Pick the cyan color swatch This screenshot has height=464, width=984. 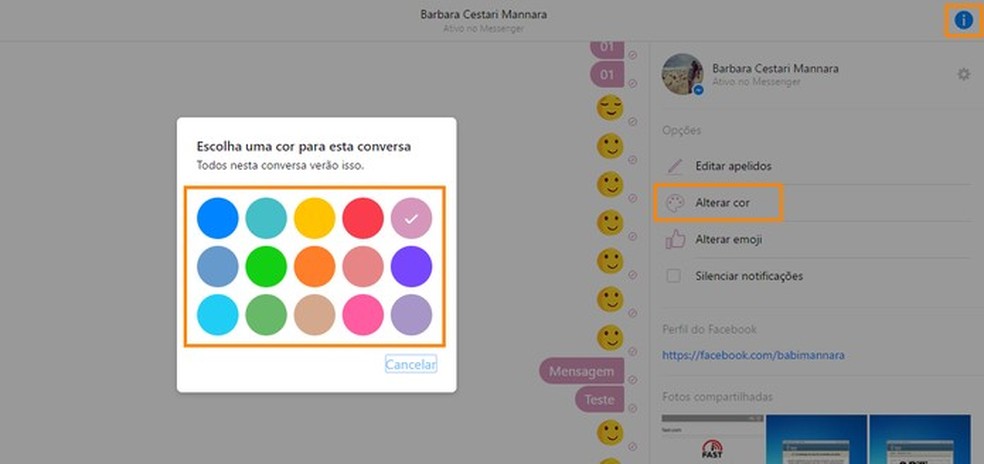pos(218,315)
